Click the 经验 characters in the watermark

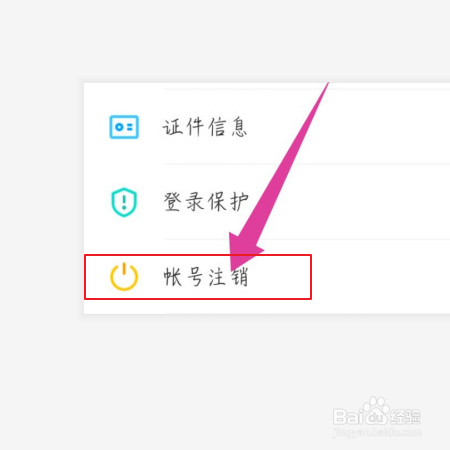[406, 417]
